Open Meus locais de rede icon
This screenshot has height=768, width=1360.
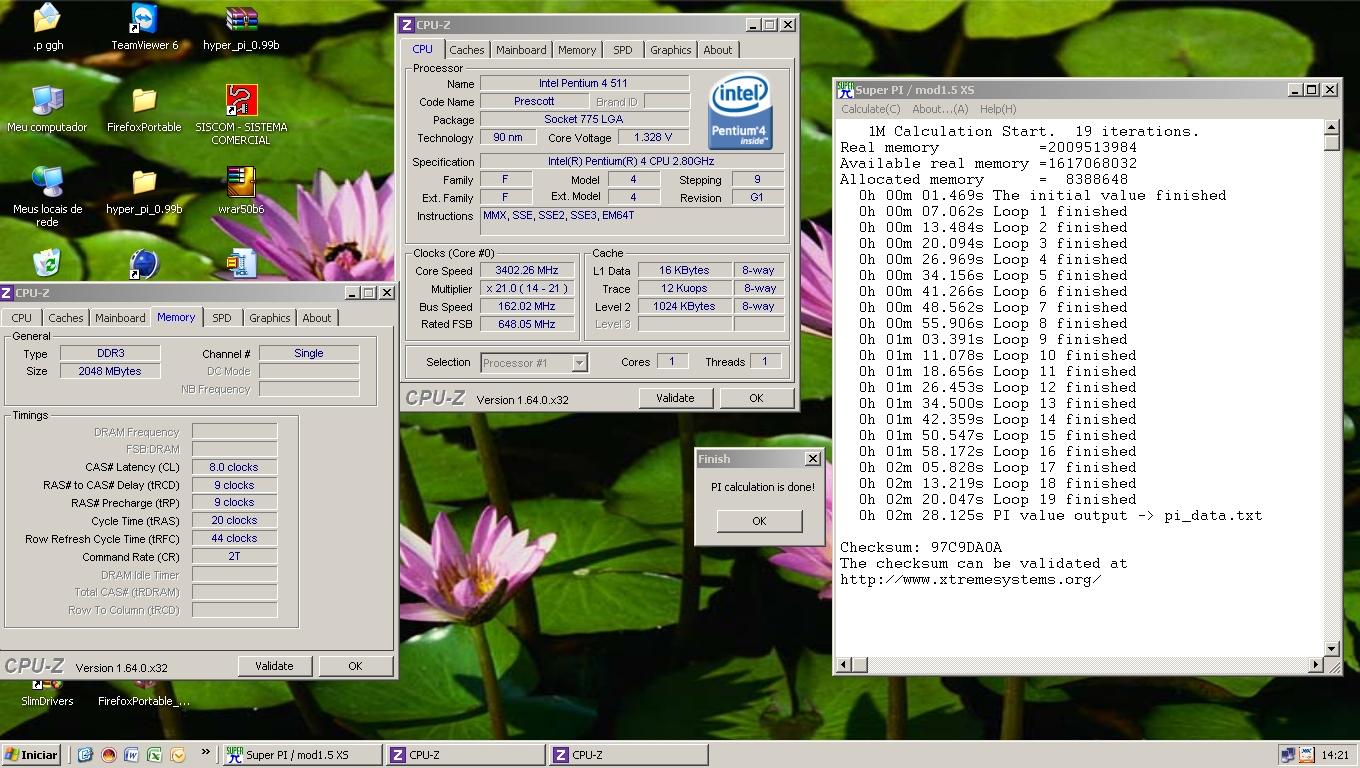(47, 182)
